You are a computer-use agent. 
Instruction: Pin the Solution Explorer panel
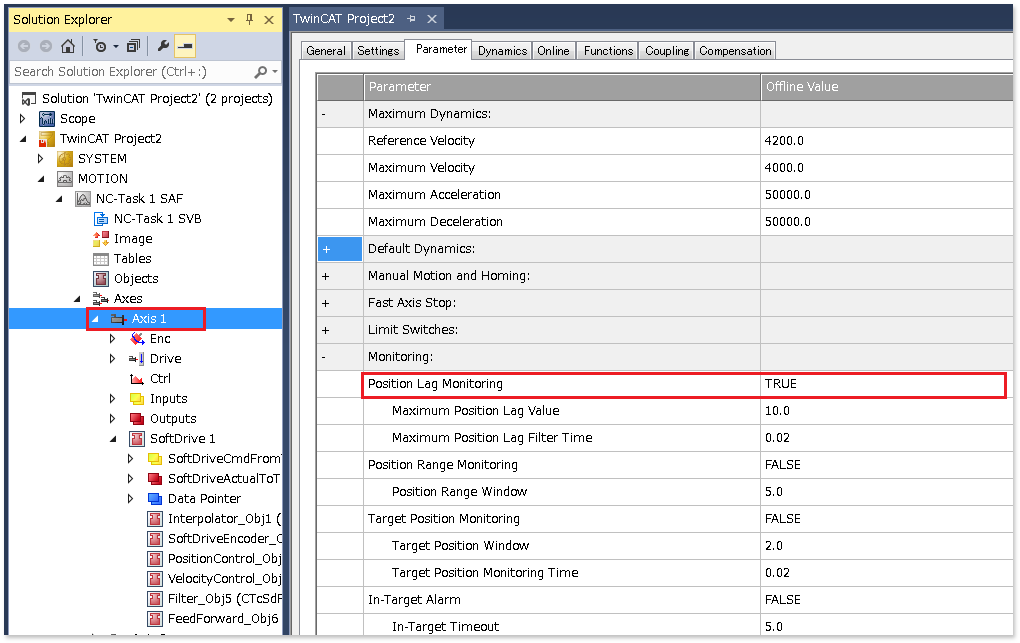coord(249,20)
